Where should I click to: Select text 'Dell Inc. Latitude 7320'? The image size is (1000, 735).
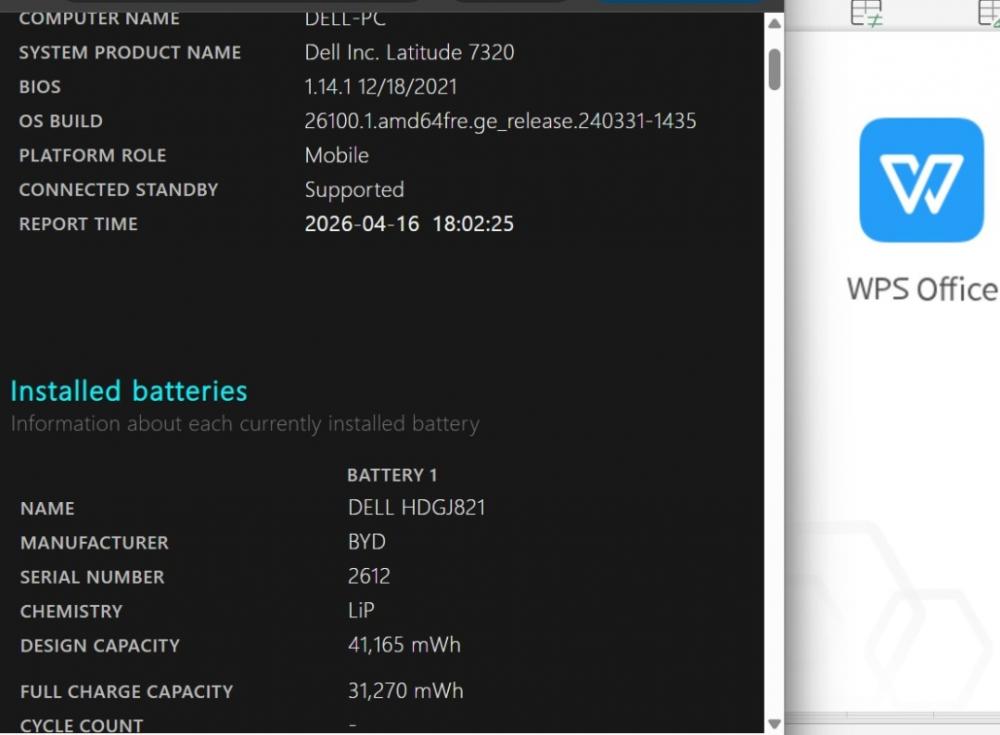(x=409, y=52)
